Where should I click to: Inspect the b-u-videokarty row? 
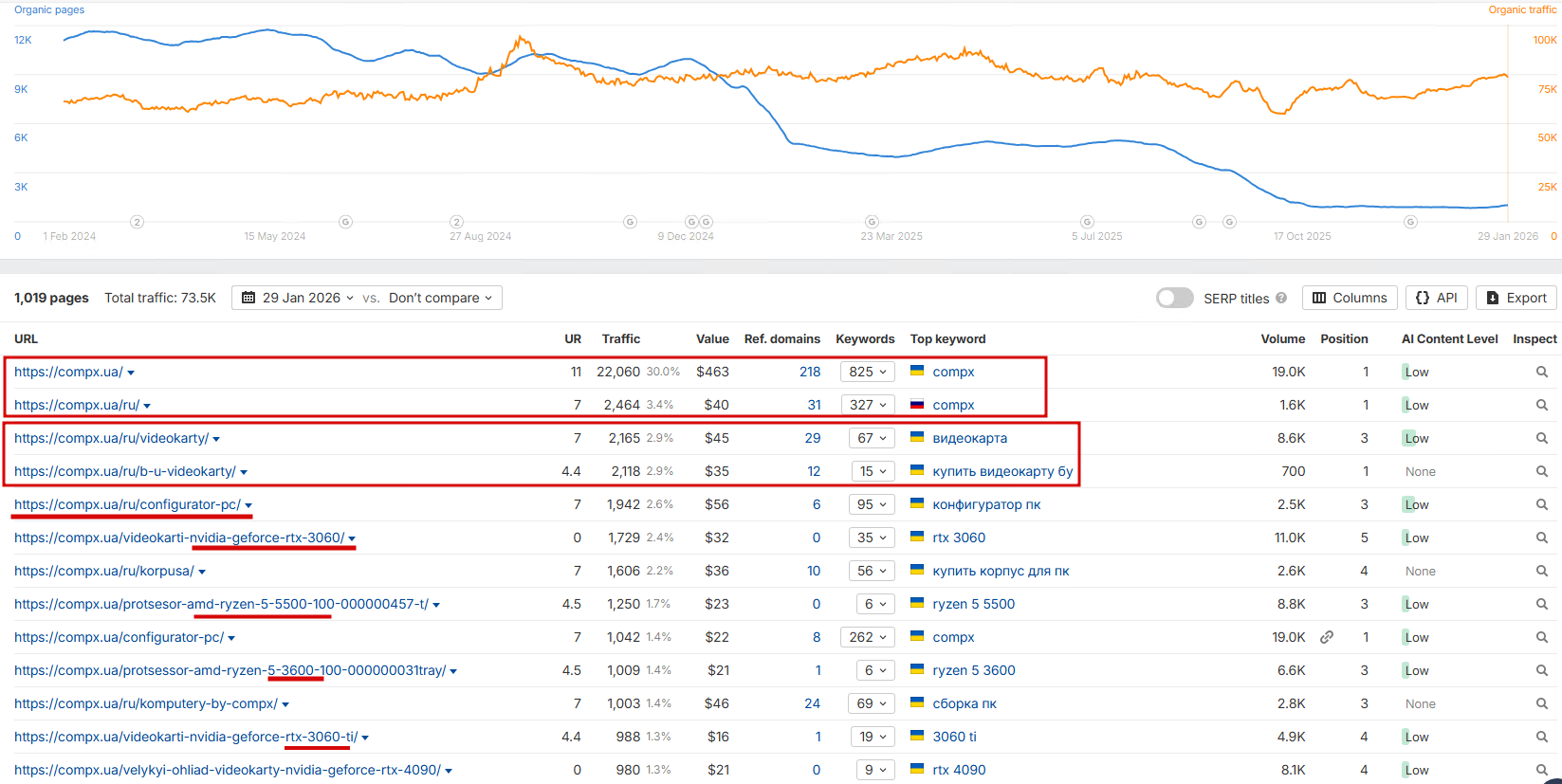[x=1542, y=471]
